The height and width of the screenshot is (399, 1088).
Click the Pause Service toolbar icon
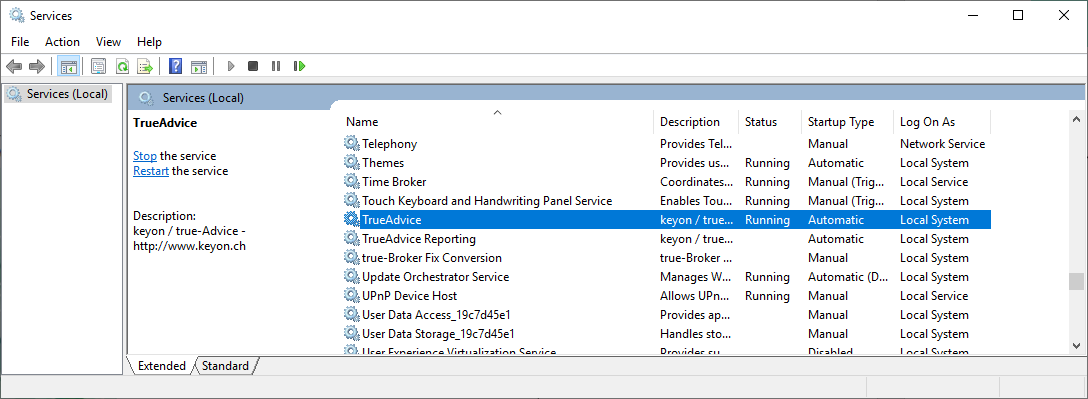click(x=276, y=67)
